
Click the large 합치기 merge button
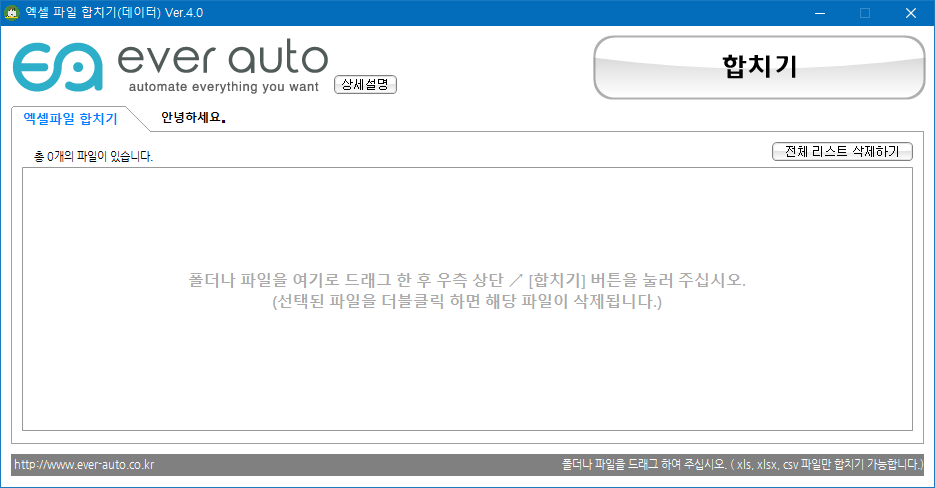tap(759, 67)
